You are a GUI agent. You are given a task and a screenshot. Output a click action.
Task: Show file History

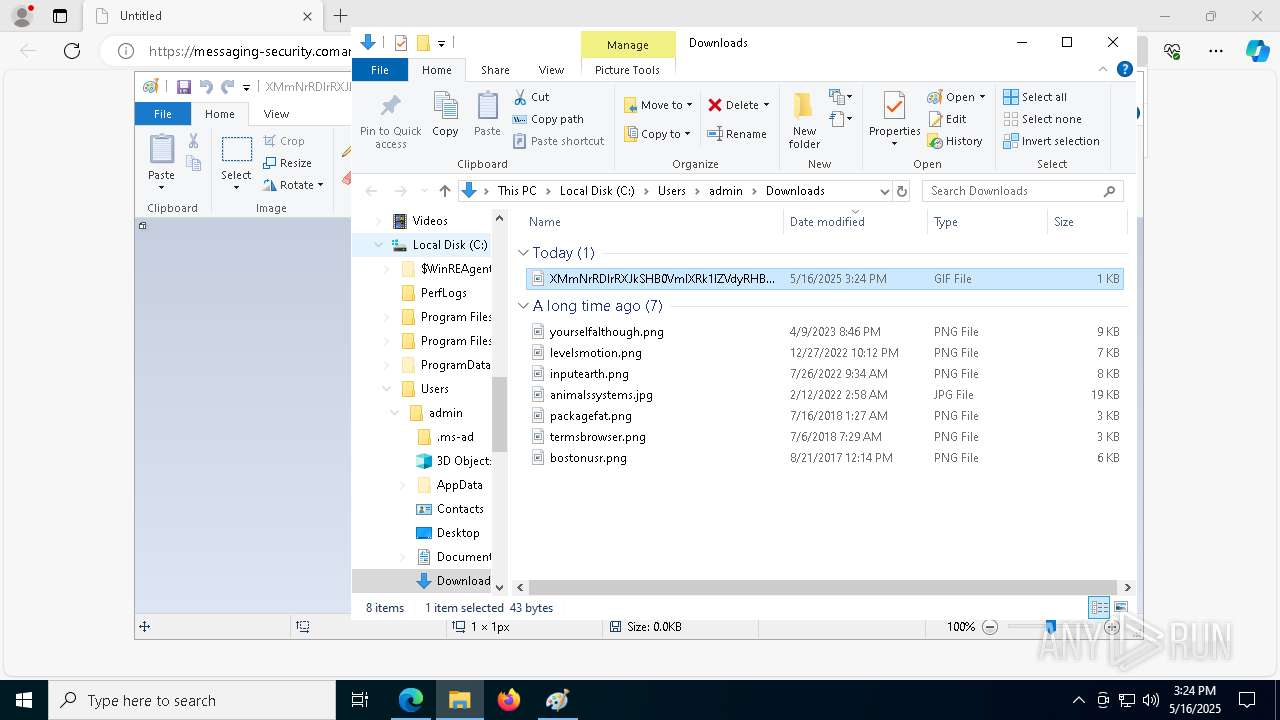955,141
